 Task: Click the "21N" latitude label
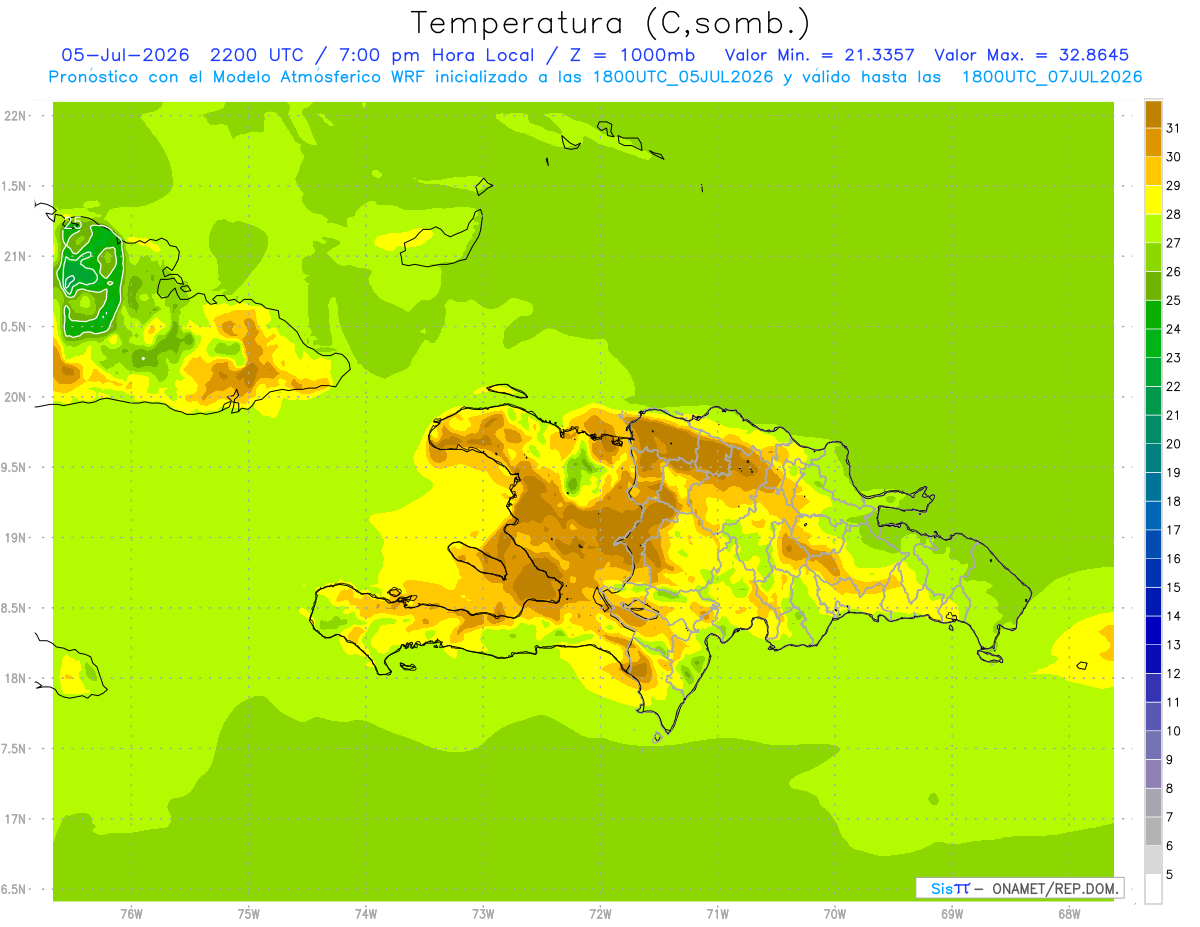click(15, 256)
